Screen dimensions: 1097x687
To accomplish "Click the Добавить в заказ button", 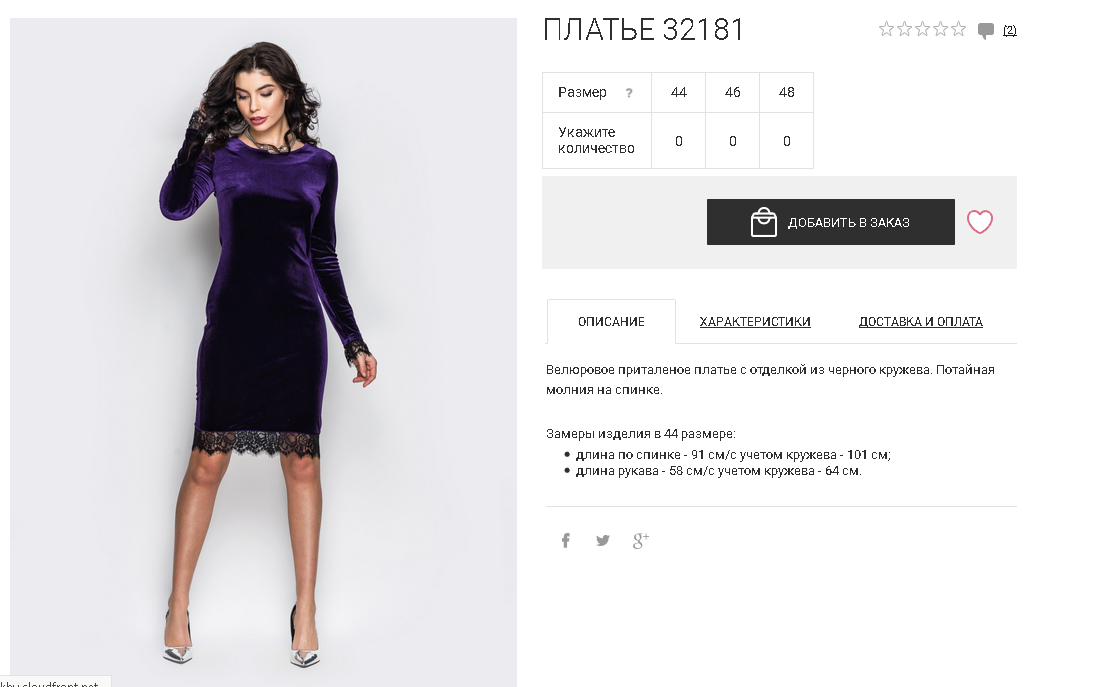I will [830, 222].
